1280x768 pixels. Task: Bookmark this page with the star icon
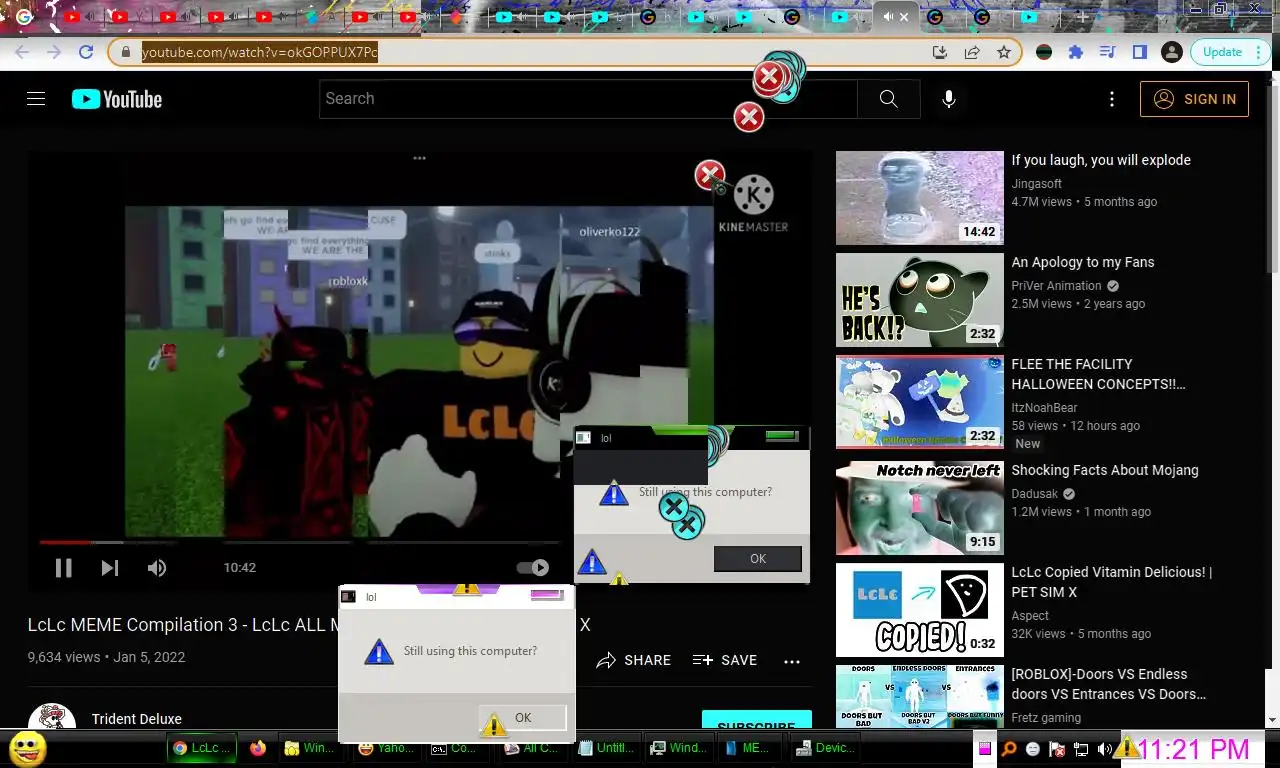pos(1004,52)
